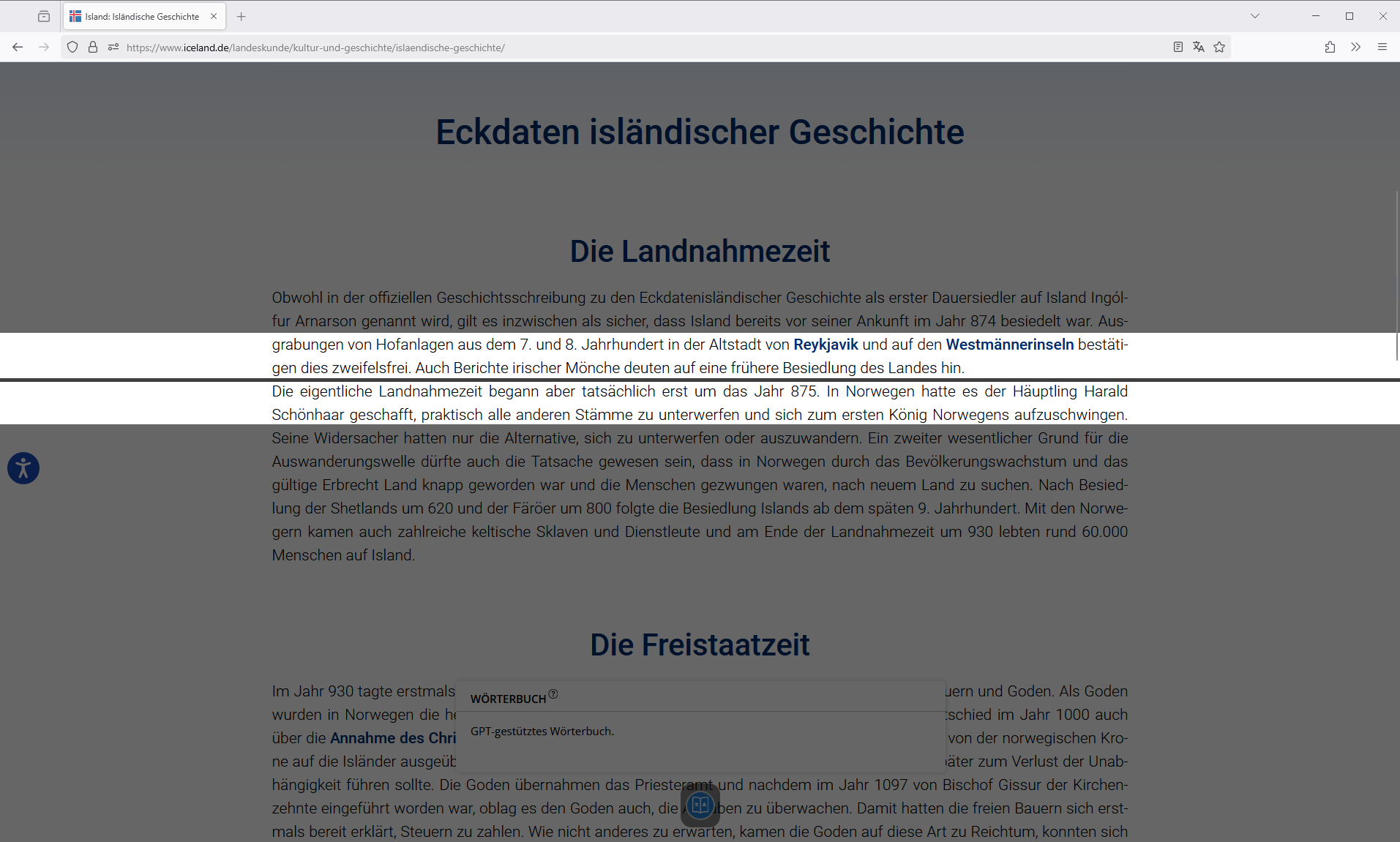
Task: Expand more tools overflow chevron
Action: tap(1356, 47)
